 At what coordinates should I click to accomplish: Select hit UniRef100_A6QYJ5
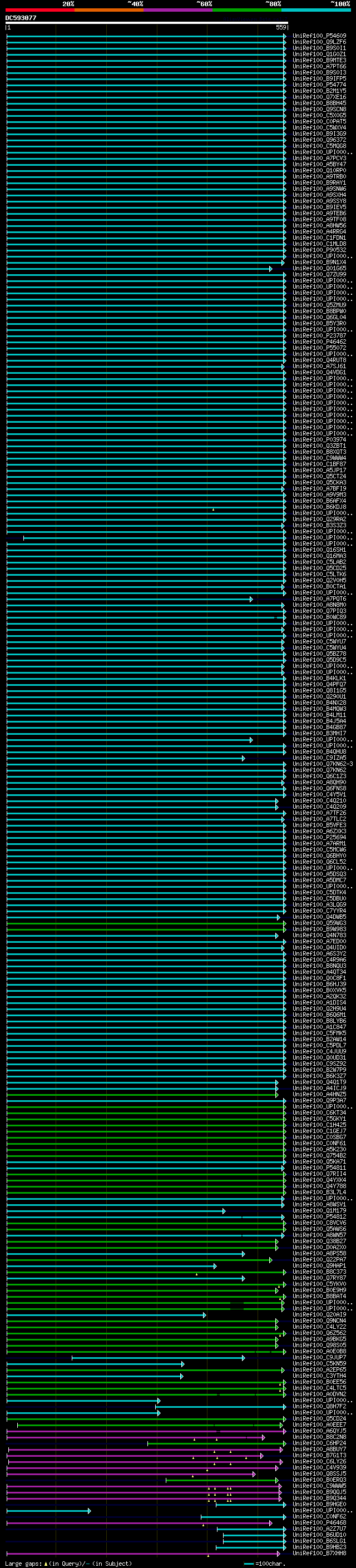[x=319, y=1431]
